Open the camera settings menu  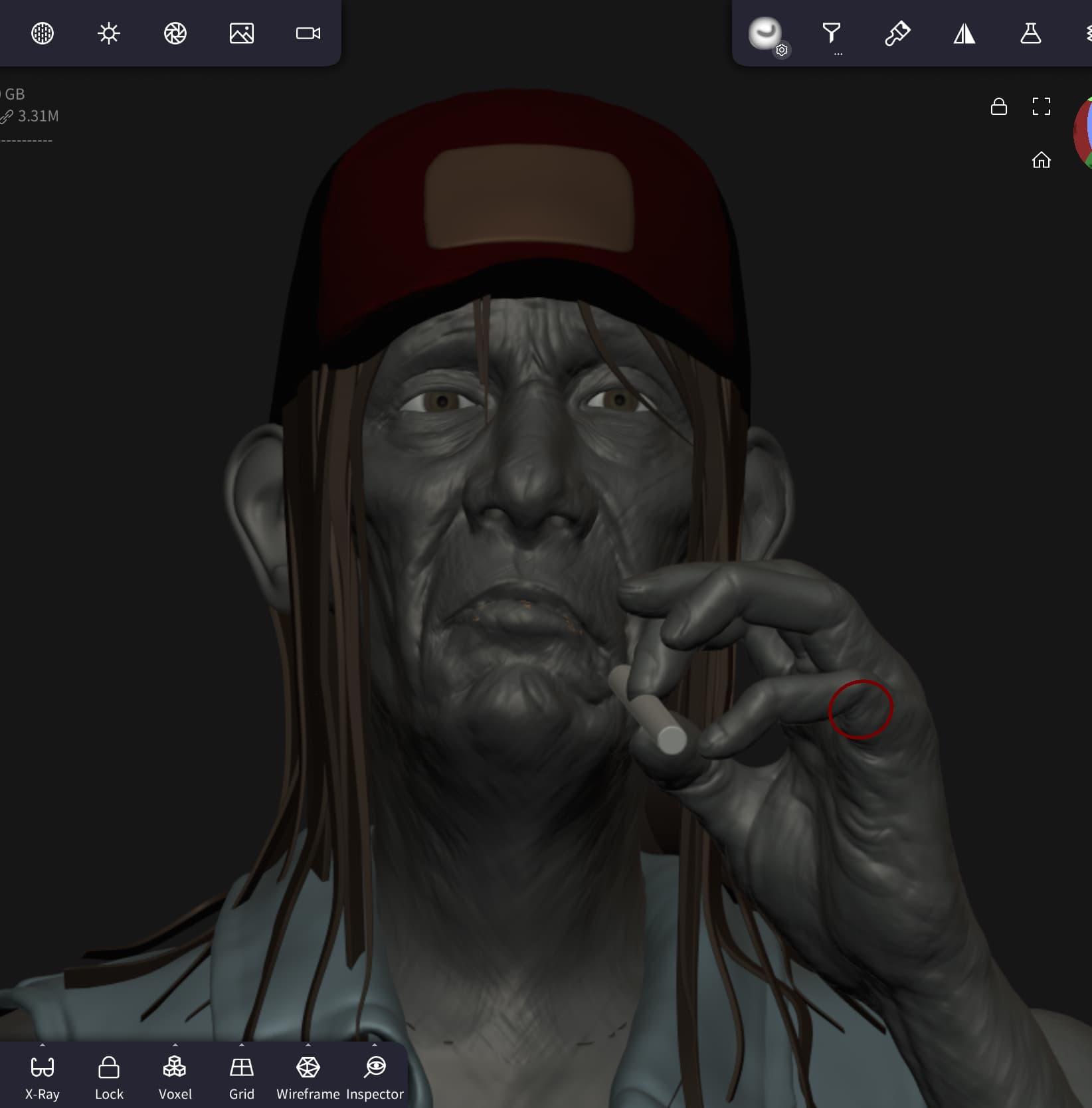308,33
